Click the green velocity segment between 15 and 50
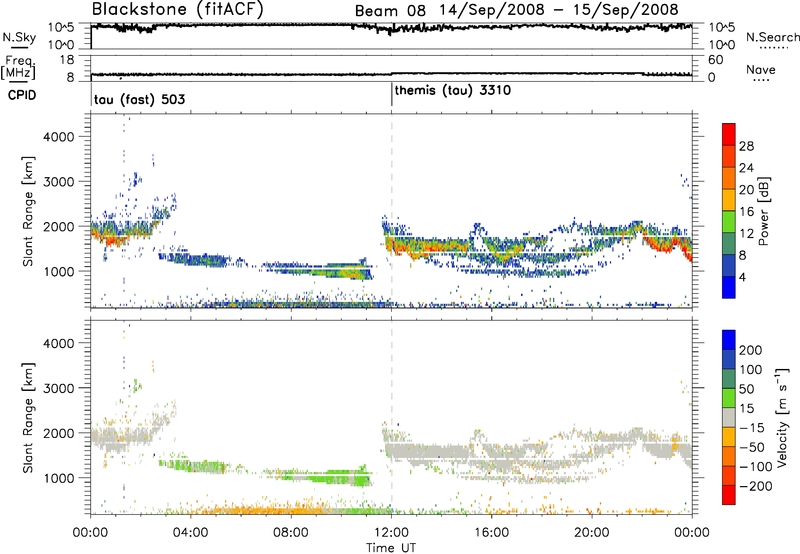Viewport: 800px width, 554px height. tap(729, 398)
